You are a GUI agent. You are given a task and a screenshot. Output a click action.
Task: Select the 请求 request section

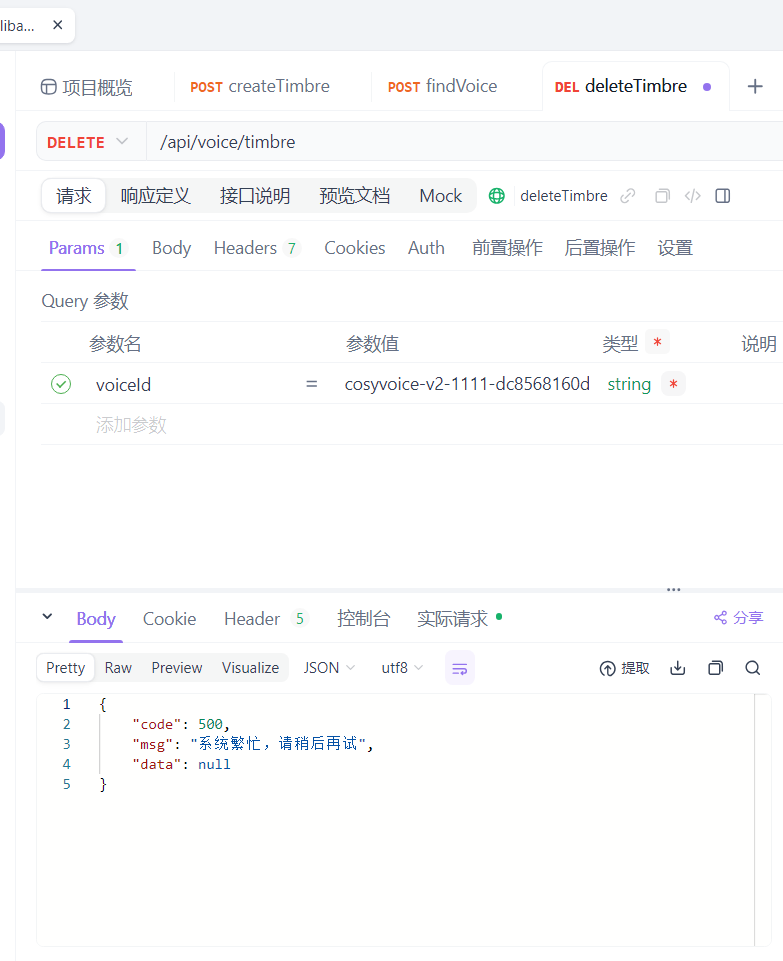click(x=74, y=196)
